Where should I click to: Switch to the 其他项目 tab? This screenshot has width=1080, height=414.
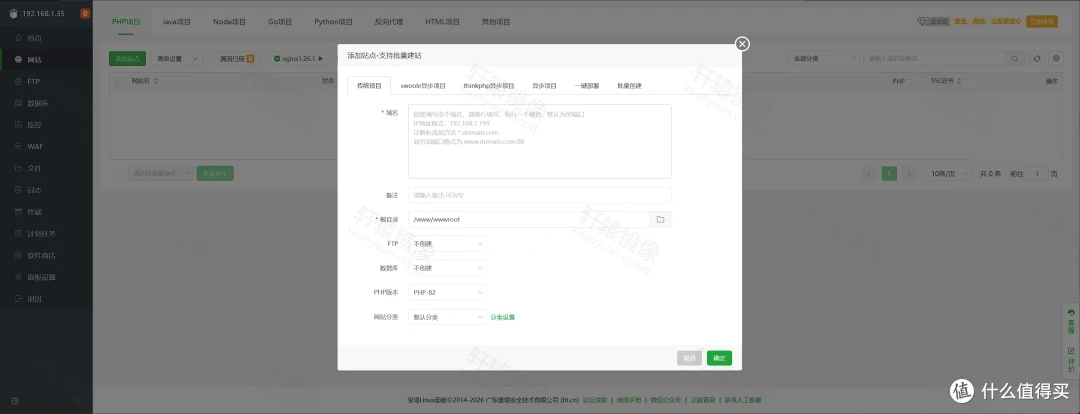[496, 21]
